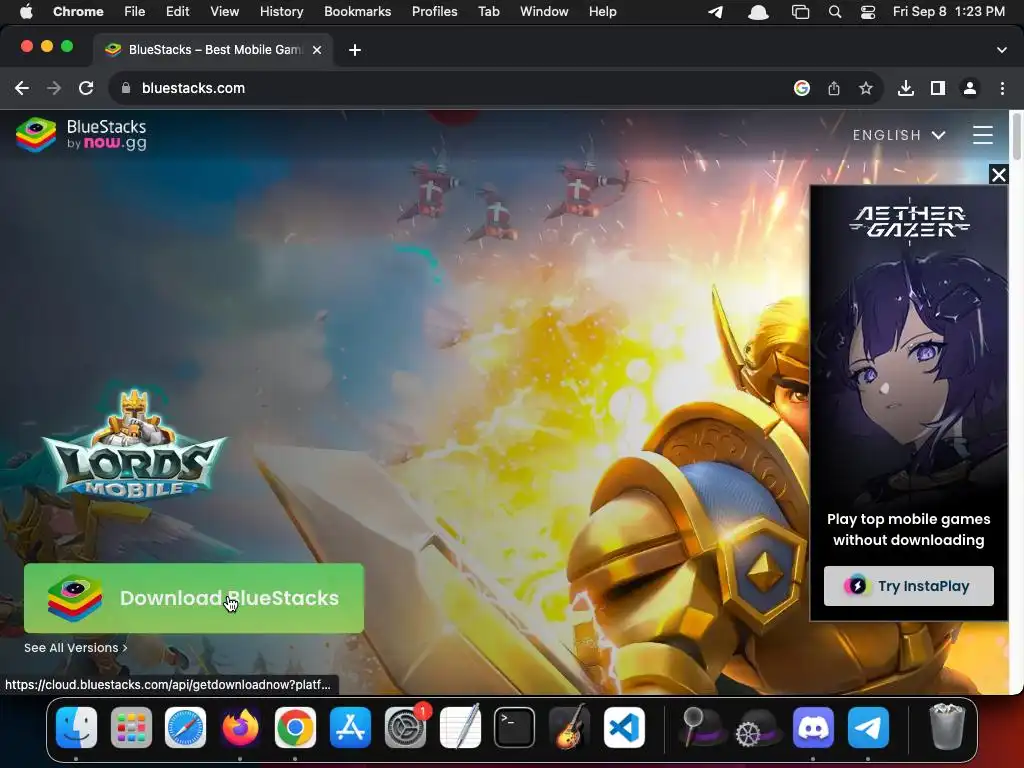Click Telegram icon in menu bar

tap(716, 12)
